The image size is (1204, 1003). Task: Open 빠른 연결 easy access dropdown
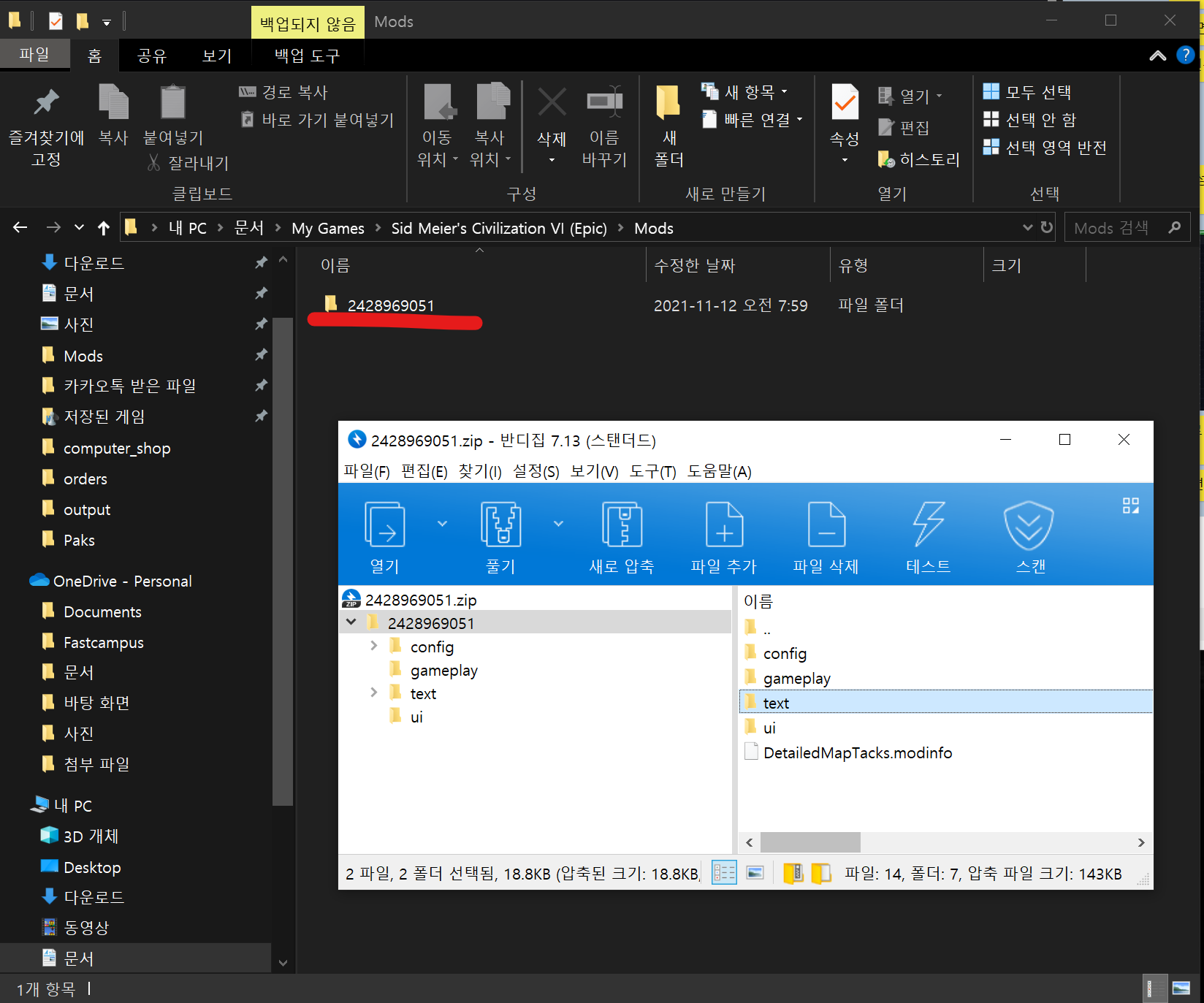[x=752, y=119]
